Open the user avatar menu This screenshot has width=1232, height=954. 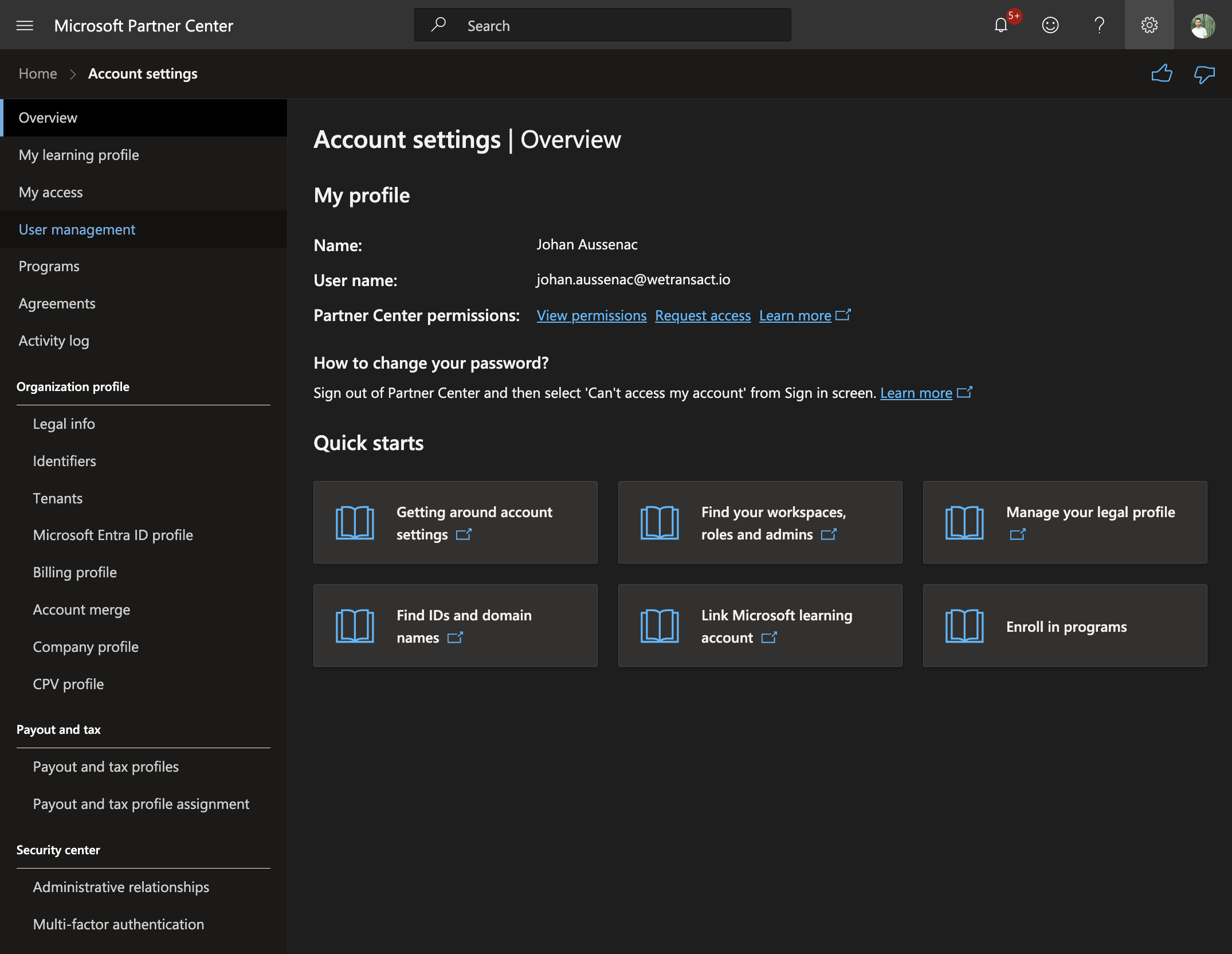[x=1202, y=26]
